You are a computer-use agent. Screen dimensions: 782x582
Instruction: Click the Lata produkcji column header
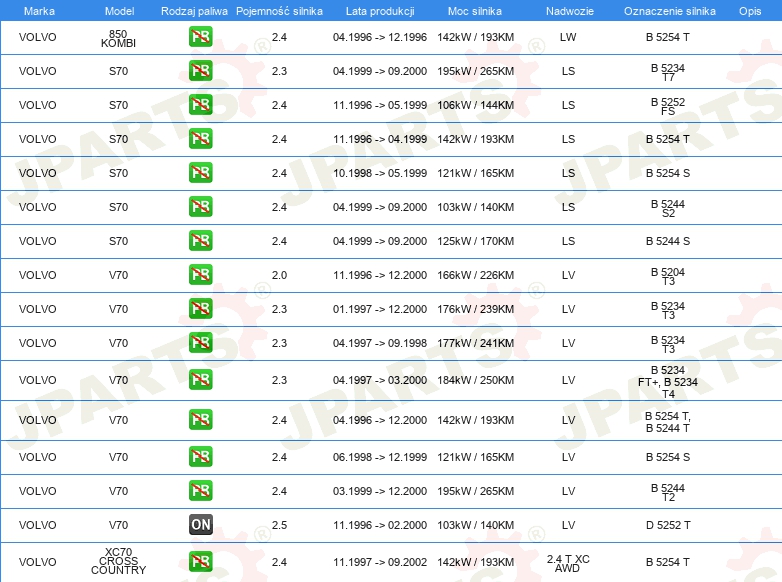pos(380,11)
